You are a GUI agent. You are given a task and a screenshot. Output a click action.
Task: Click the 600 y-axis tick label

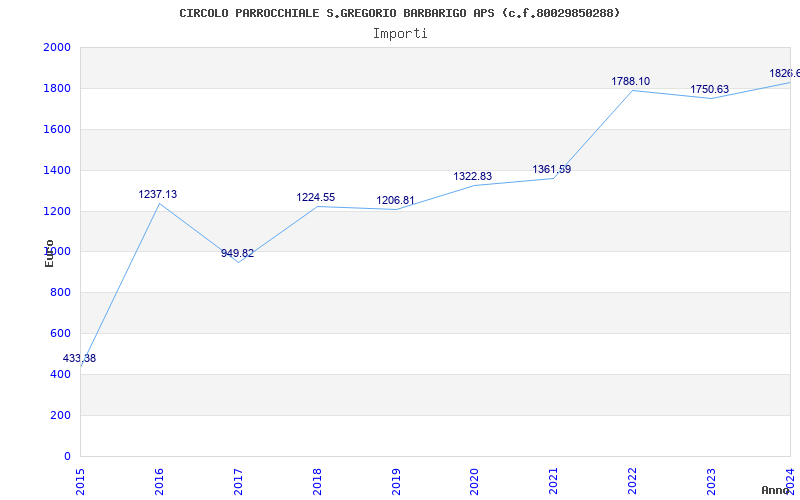click(61, 334)
